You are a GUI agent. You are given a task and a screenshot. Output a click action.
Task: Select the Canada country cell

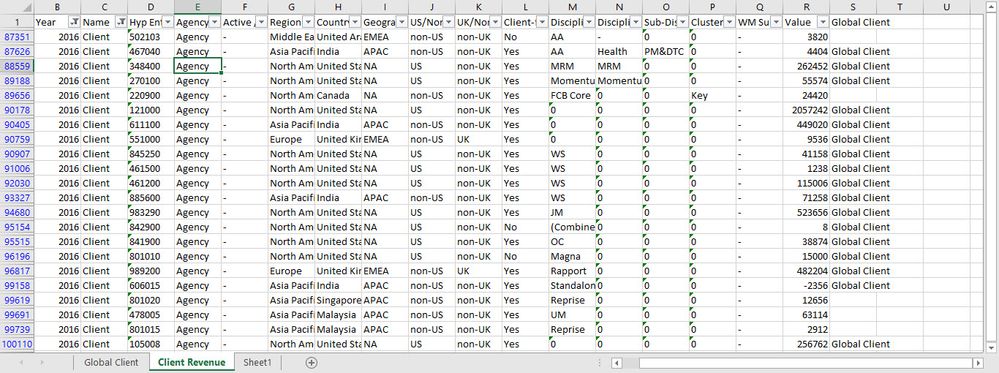[338, 96]
